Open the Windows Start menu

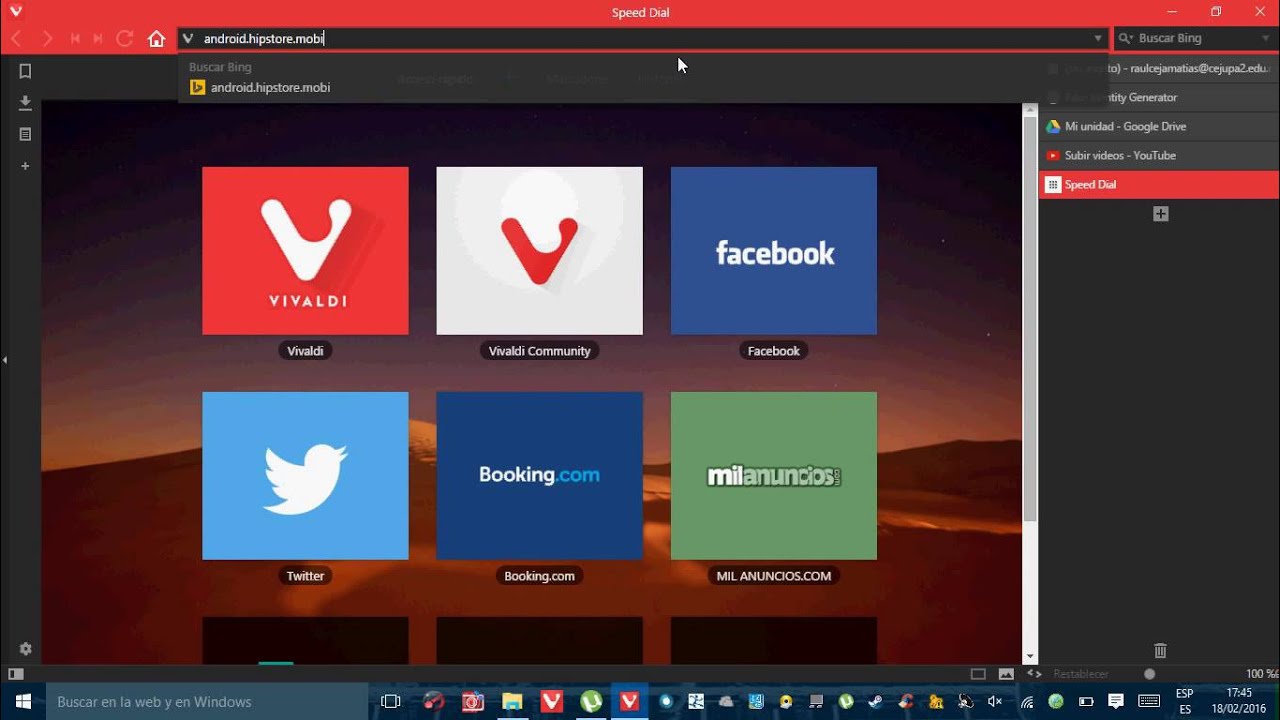pyautogui.click(x=23, y=701)
